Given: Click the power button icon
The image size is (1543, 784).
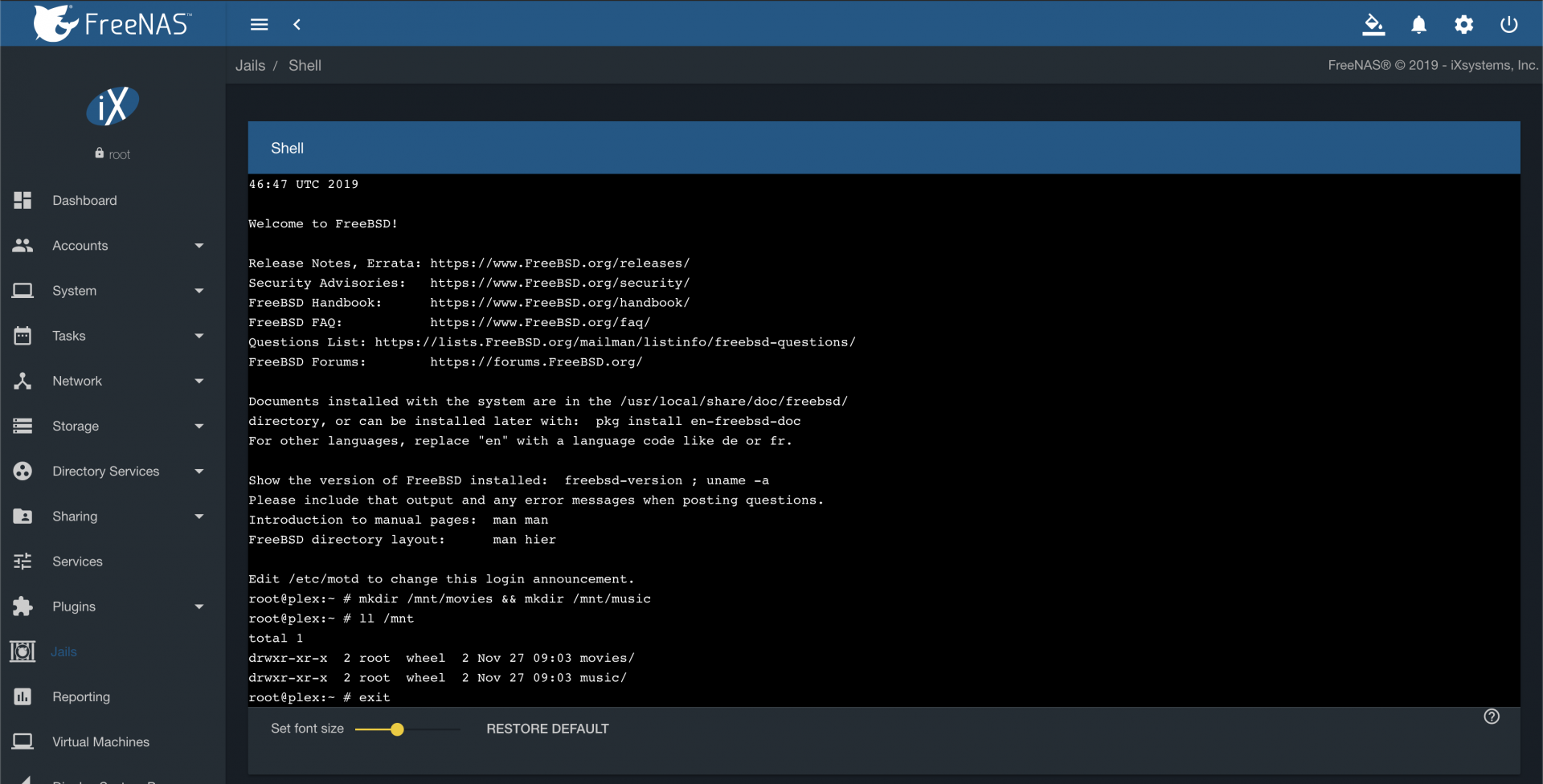Looking at the screenshot, I should coord(1509,25).
